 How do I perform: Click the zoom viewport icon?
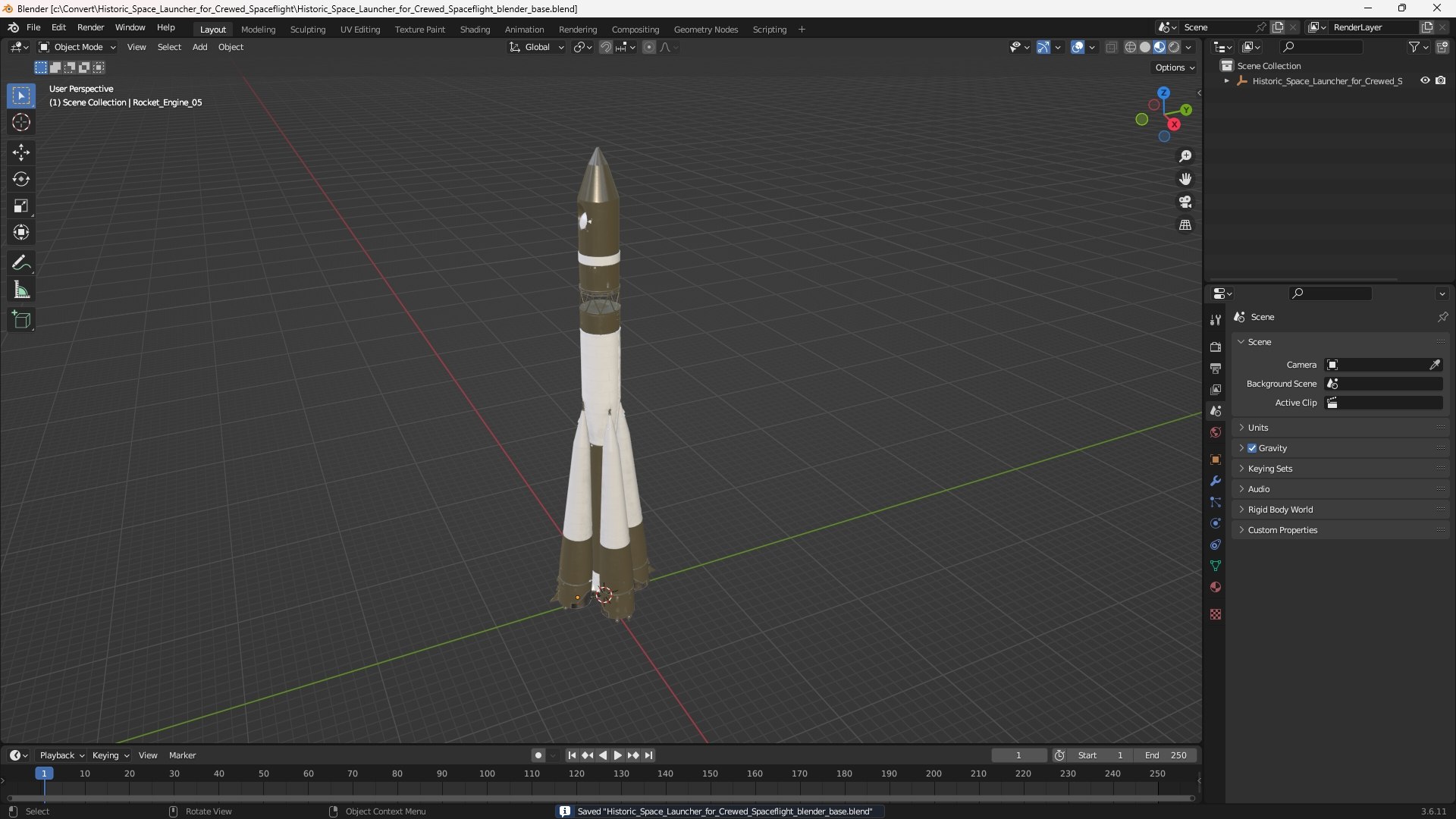[1185, 156]
